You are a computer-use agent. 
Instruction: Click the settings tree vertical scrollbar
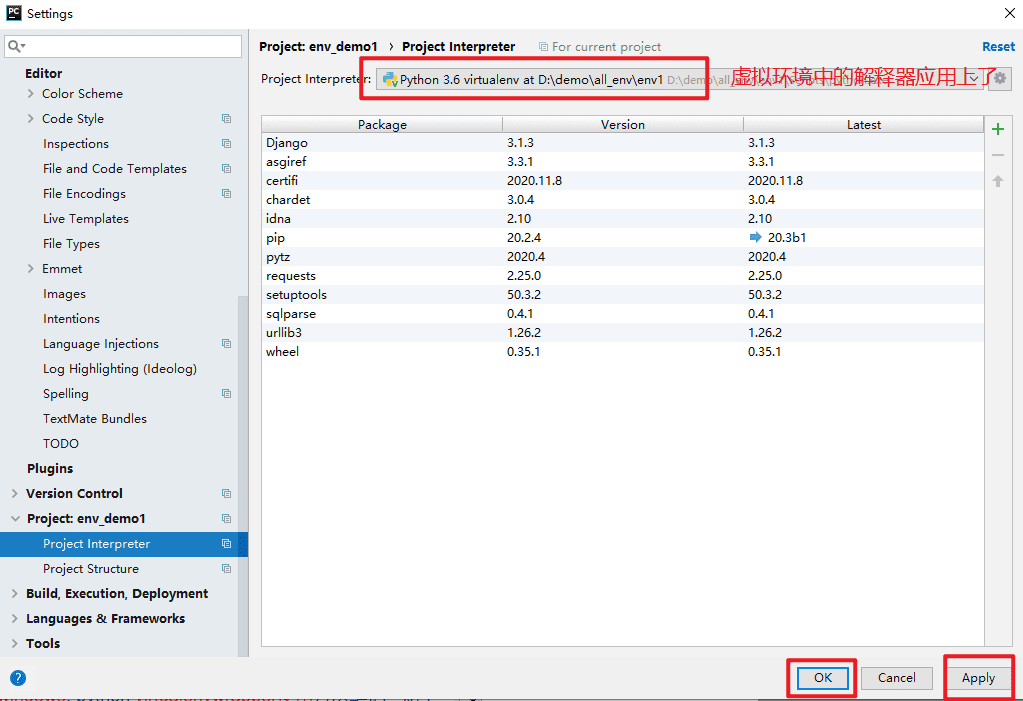[x=243, y=476]
